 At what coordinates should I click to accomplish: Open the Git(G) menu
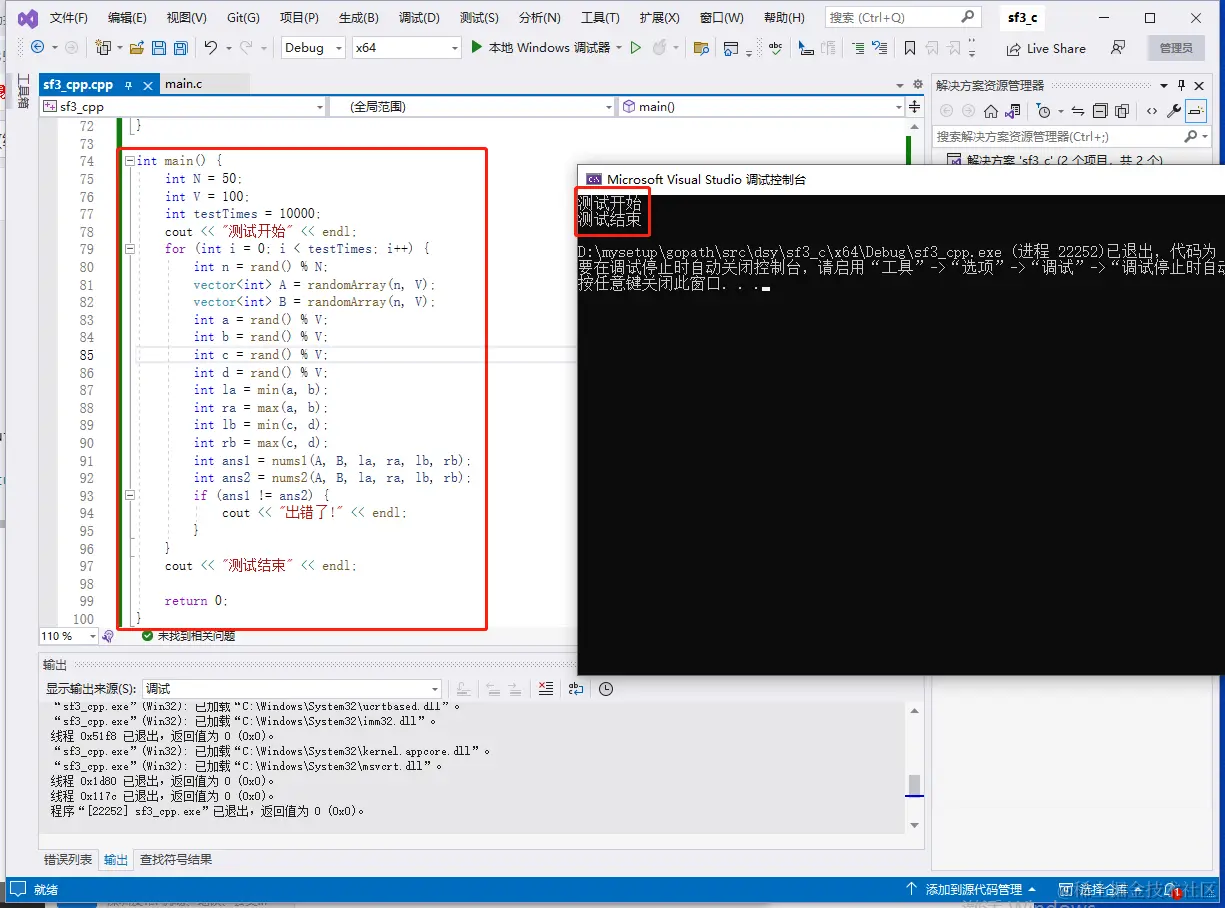(243, 18)
